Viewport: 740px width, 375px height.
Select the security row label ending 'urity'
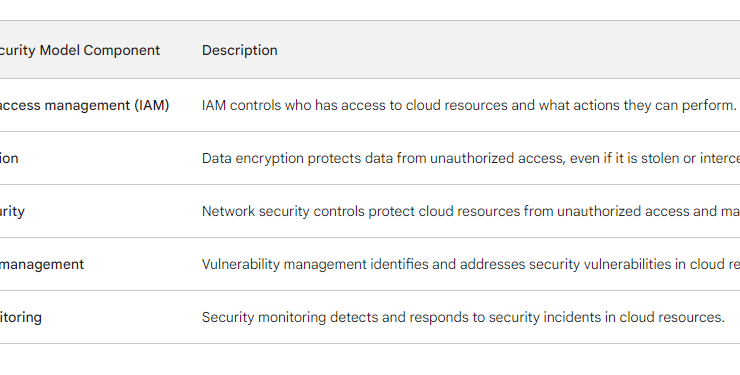coord(12,211)
